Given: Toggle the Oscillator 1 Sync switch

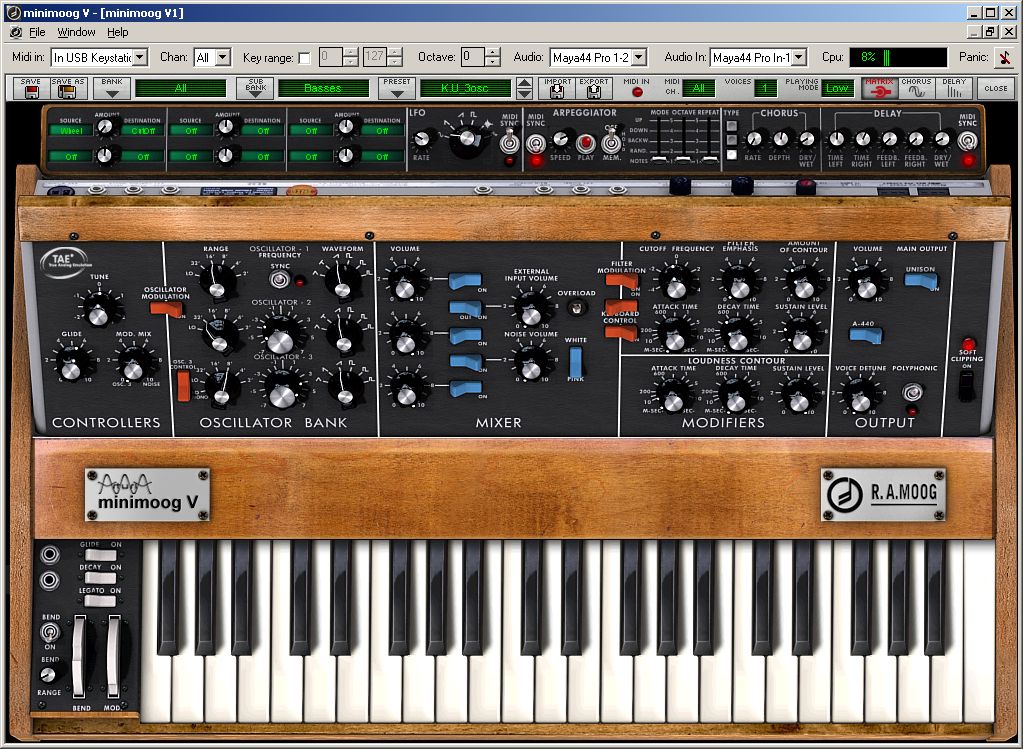Looking at the screenshot, I should point(281,281).
